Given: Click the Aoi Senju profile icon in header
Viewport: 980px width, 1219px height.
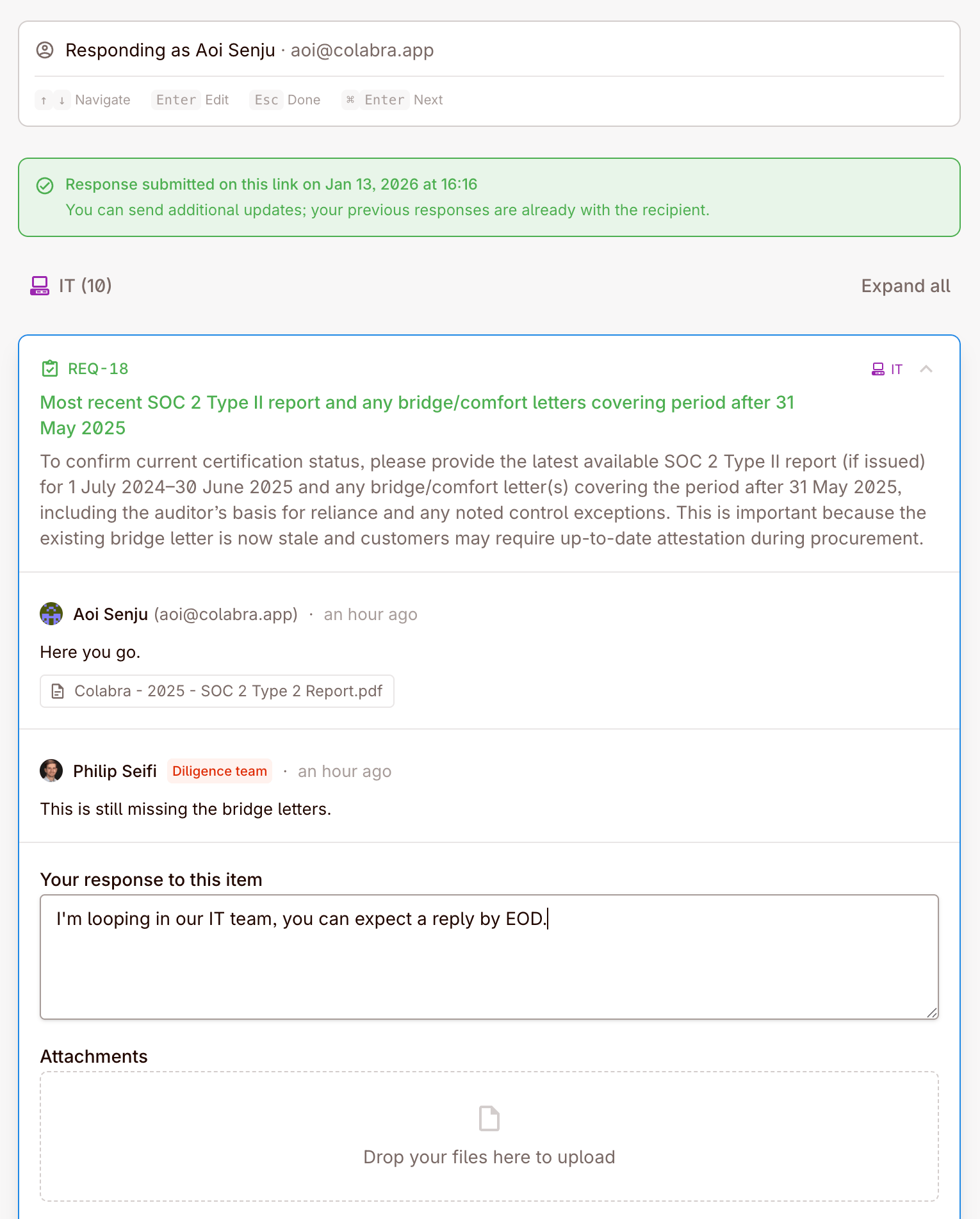Looking at the screenshot, I should pyautogui.click(x=45, y=50).
